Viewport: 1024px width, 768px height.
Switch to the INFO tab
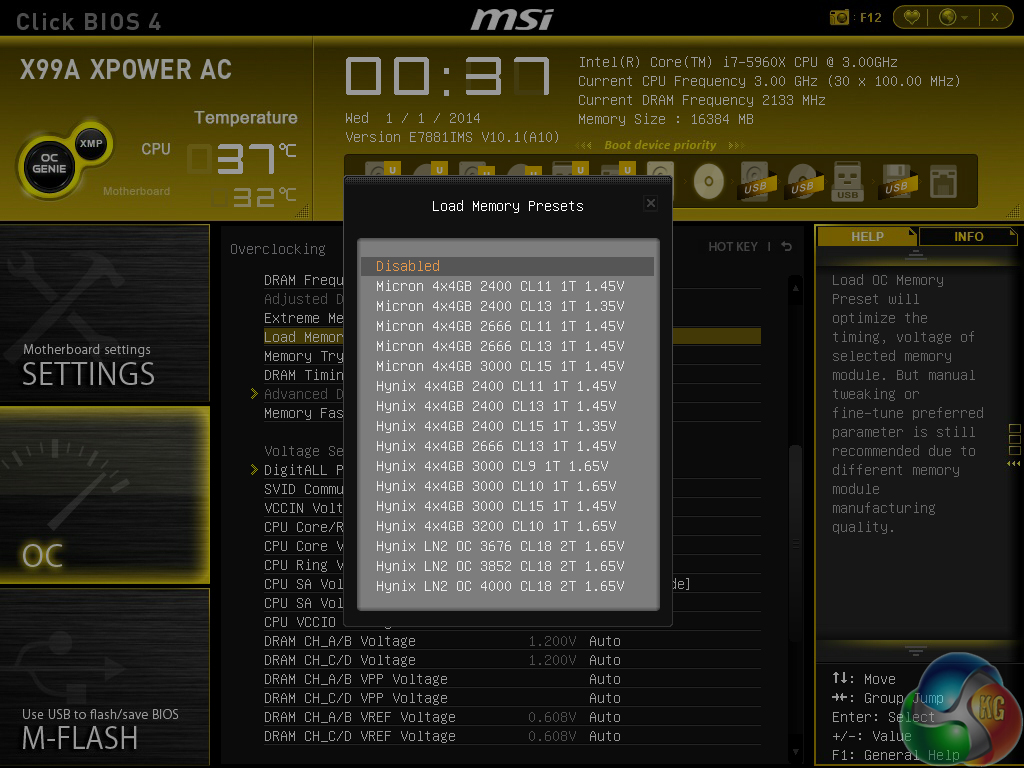968,236
